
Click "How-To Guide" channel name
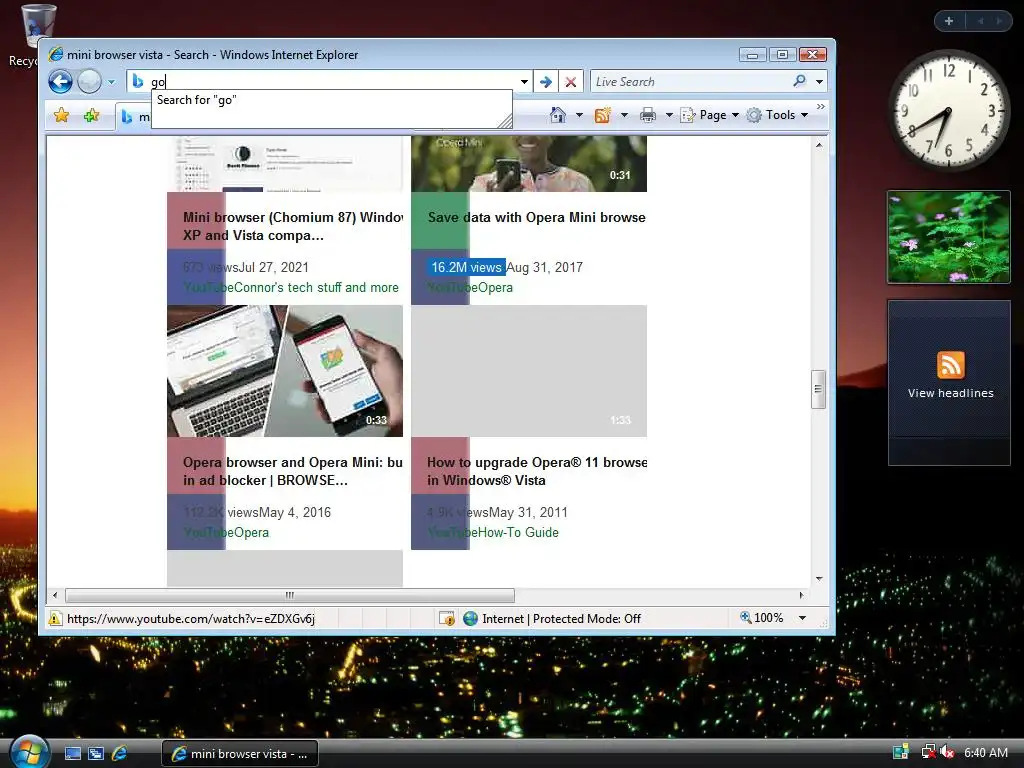(x=519, y=532)
